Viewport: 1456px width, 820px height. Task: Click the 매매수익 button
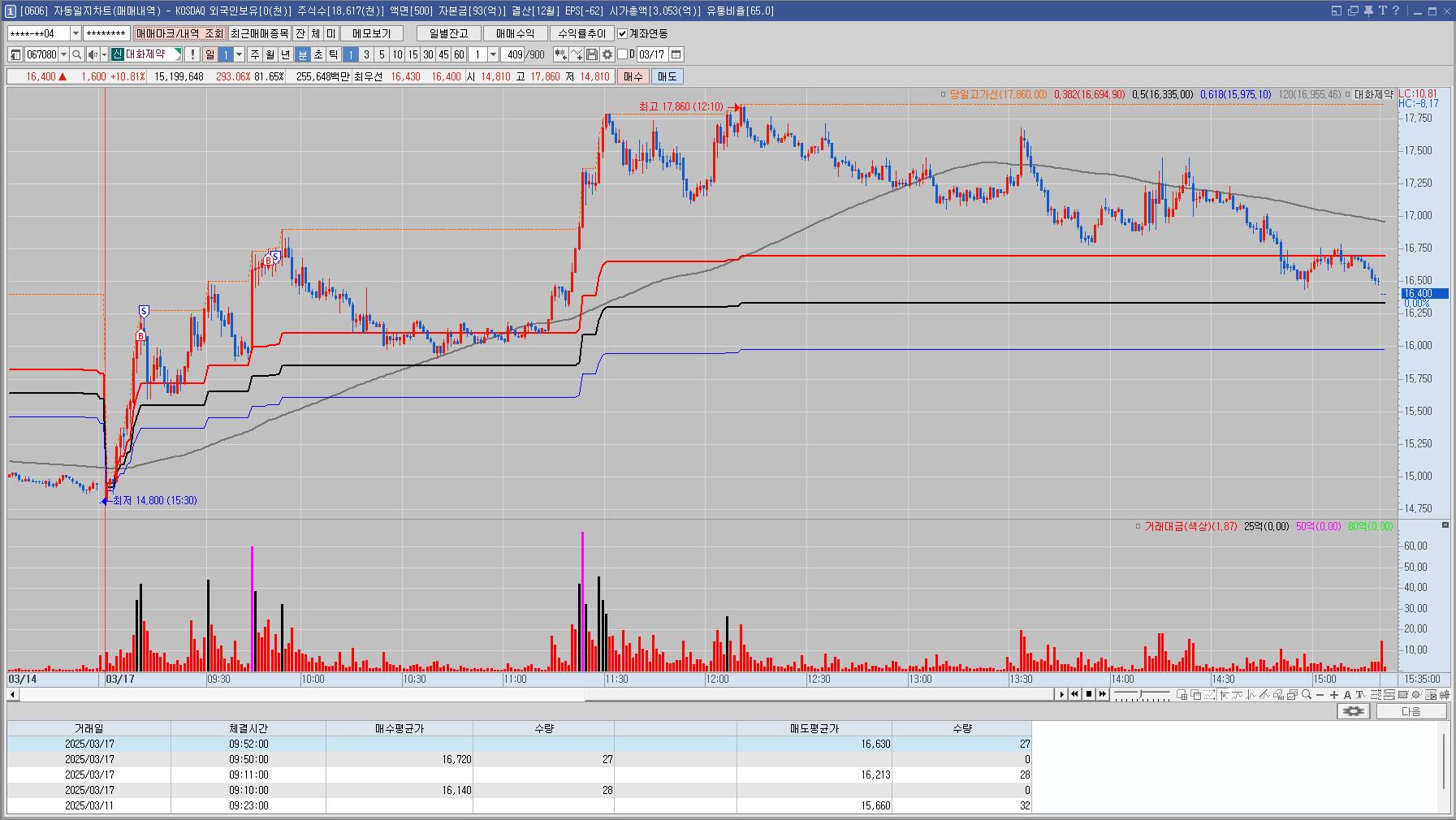click(x=515, y=33)
